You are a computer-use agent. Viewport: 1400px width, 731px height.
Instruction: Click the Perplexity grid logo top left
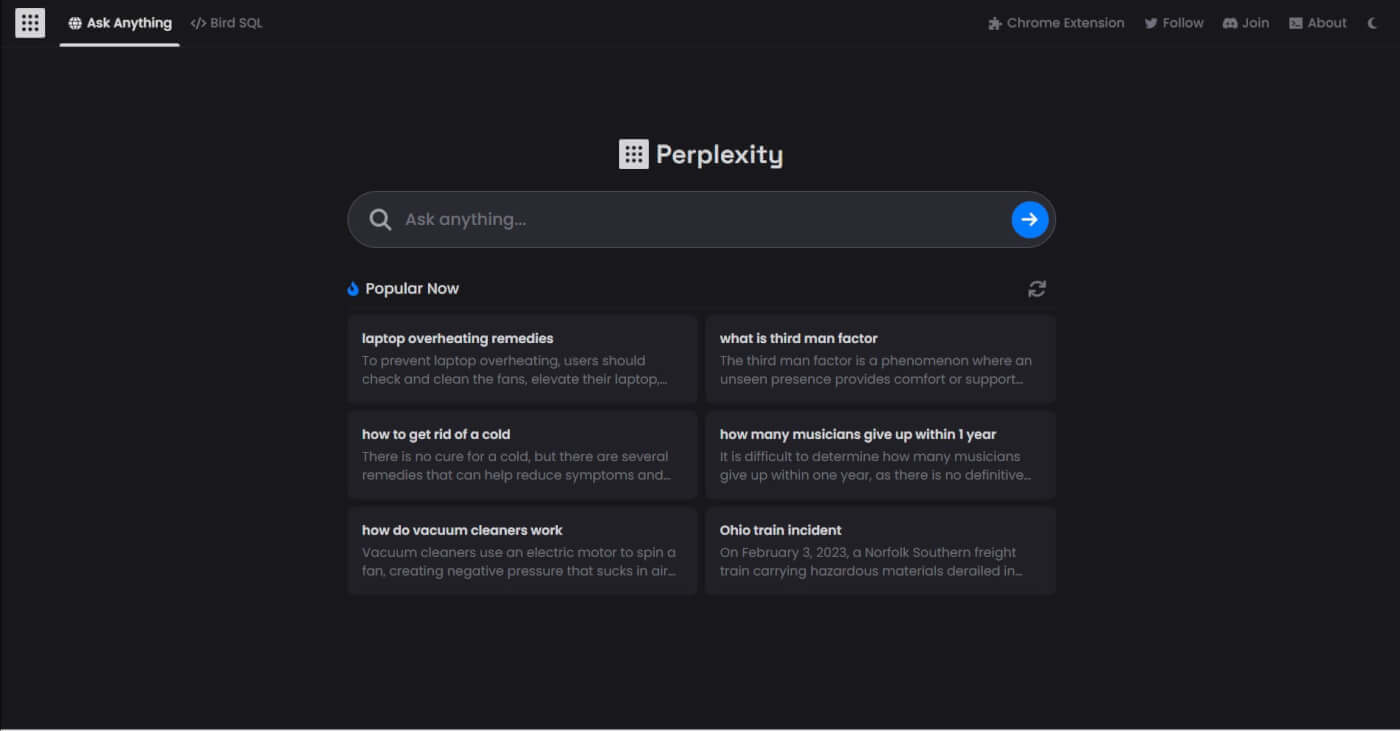(29, 22)
